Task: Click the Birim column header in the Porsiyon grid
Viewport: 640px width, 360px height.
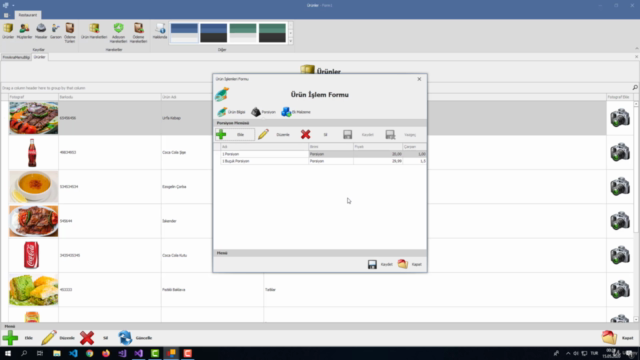Action: pos(331,147)
